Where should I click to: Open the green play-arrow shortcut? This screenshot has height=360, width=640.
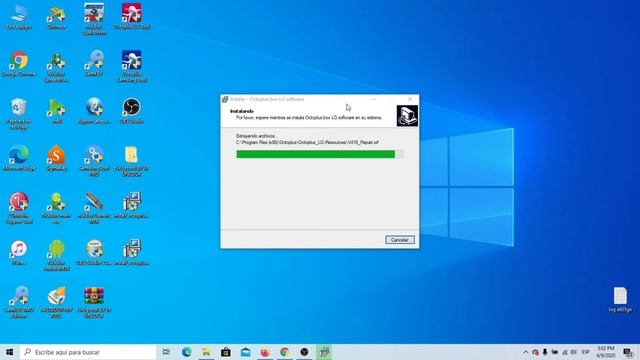pos(57,111)
